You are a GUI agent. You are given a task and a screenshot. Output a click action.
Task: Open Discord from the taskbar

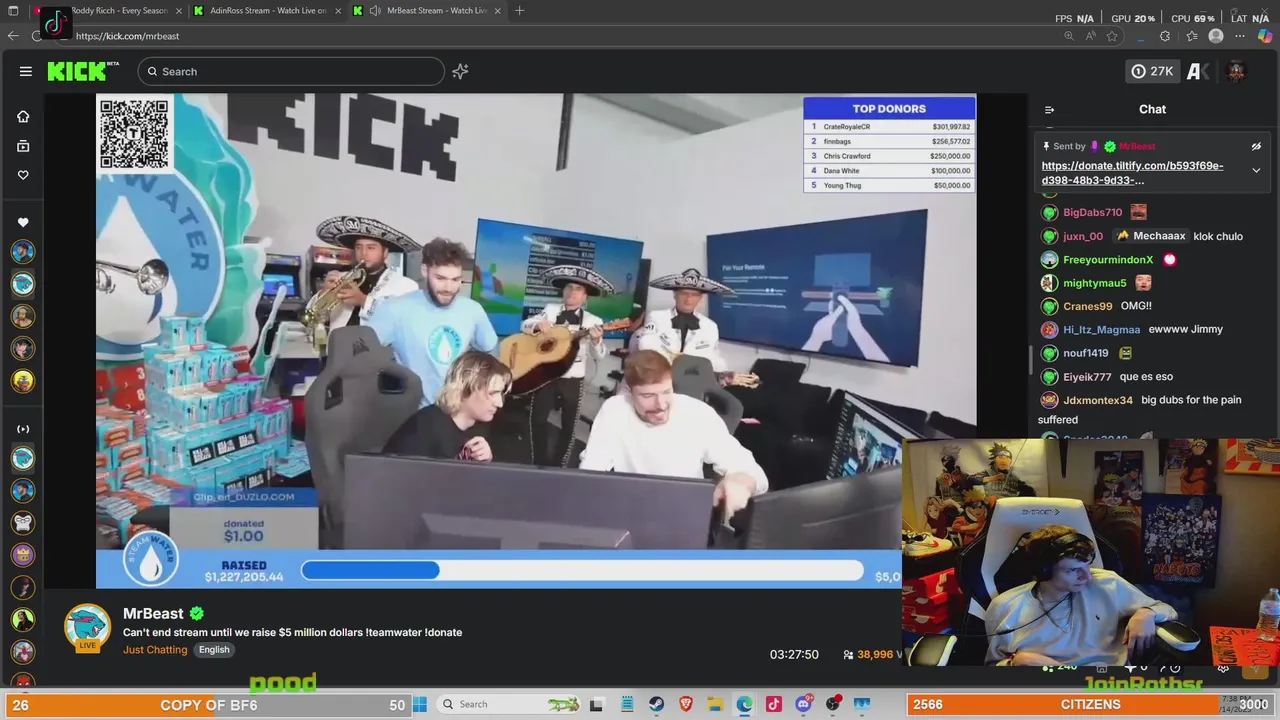pyautogui.click(x=803, y=704)
